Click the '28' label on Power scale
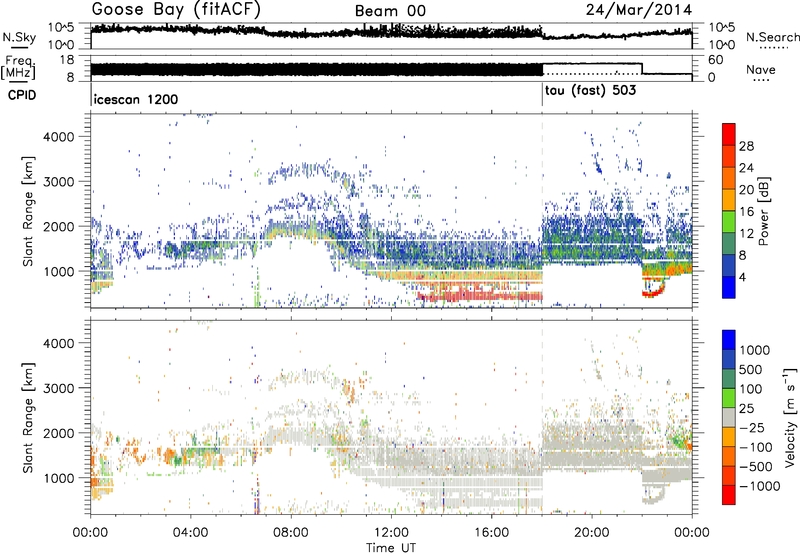The height and width of the screenshot is (554, 800). (x=746, y=146)
